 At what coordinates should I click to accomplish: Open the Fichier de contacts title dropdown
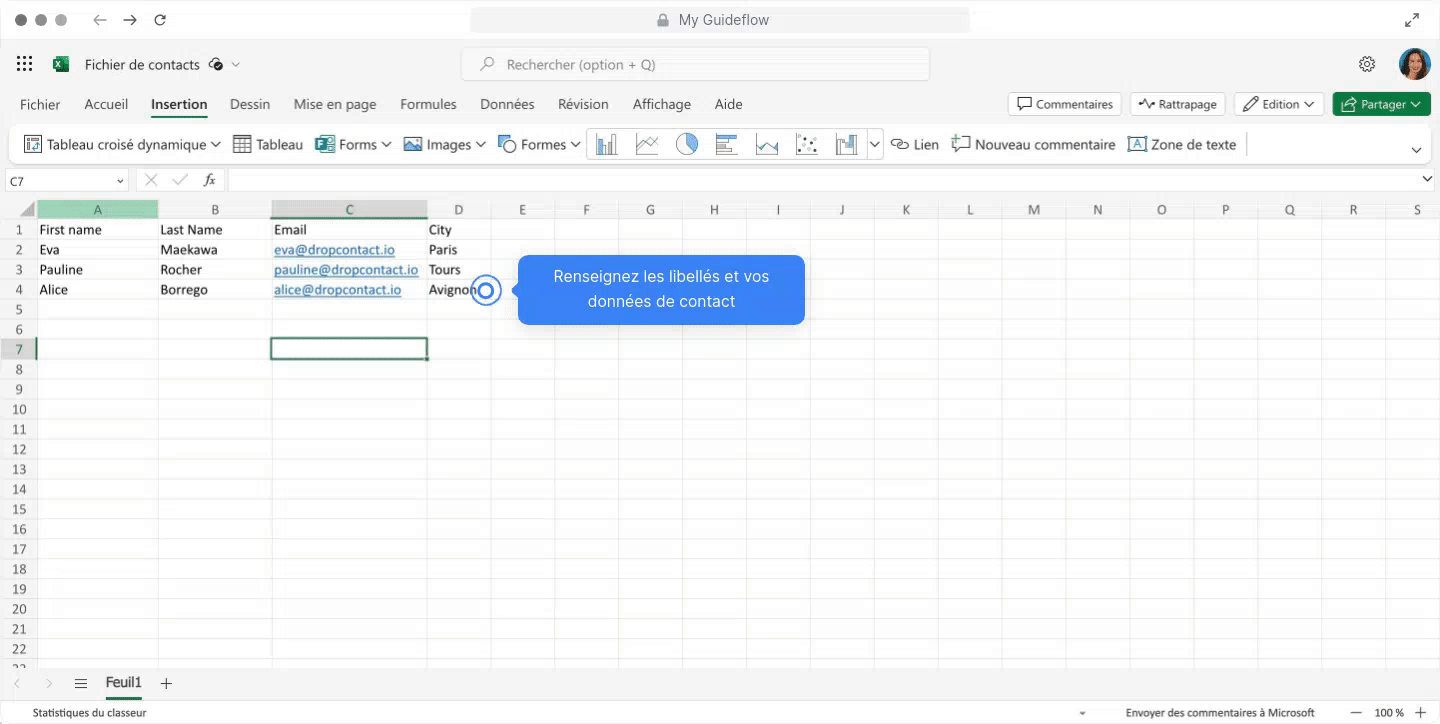click(x=236, y=64)
